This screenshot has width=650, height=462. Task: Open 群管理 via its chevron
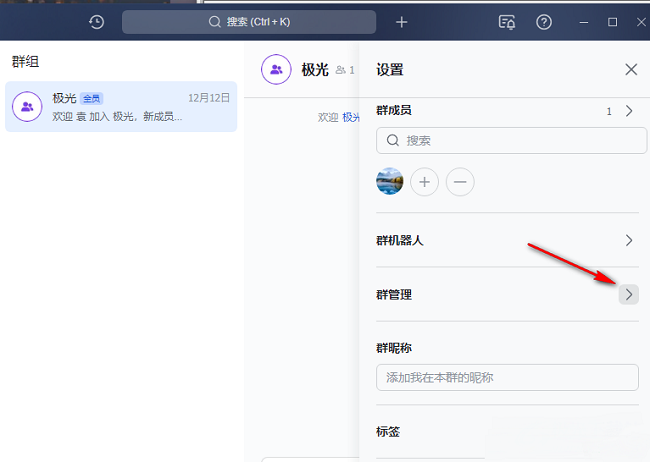pos(629,294)
